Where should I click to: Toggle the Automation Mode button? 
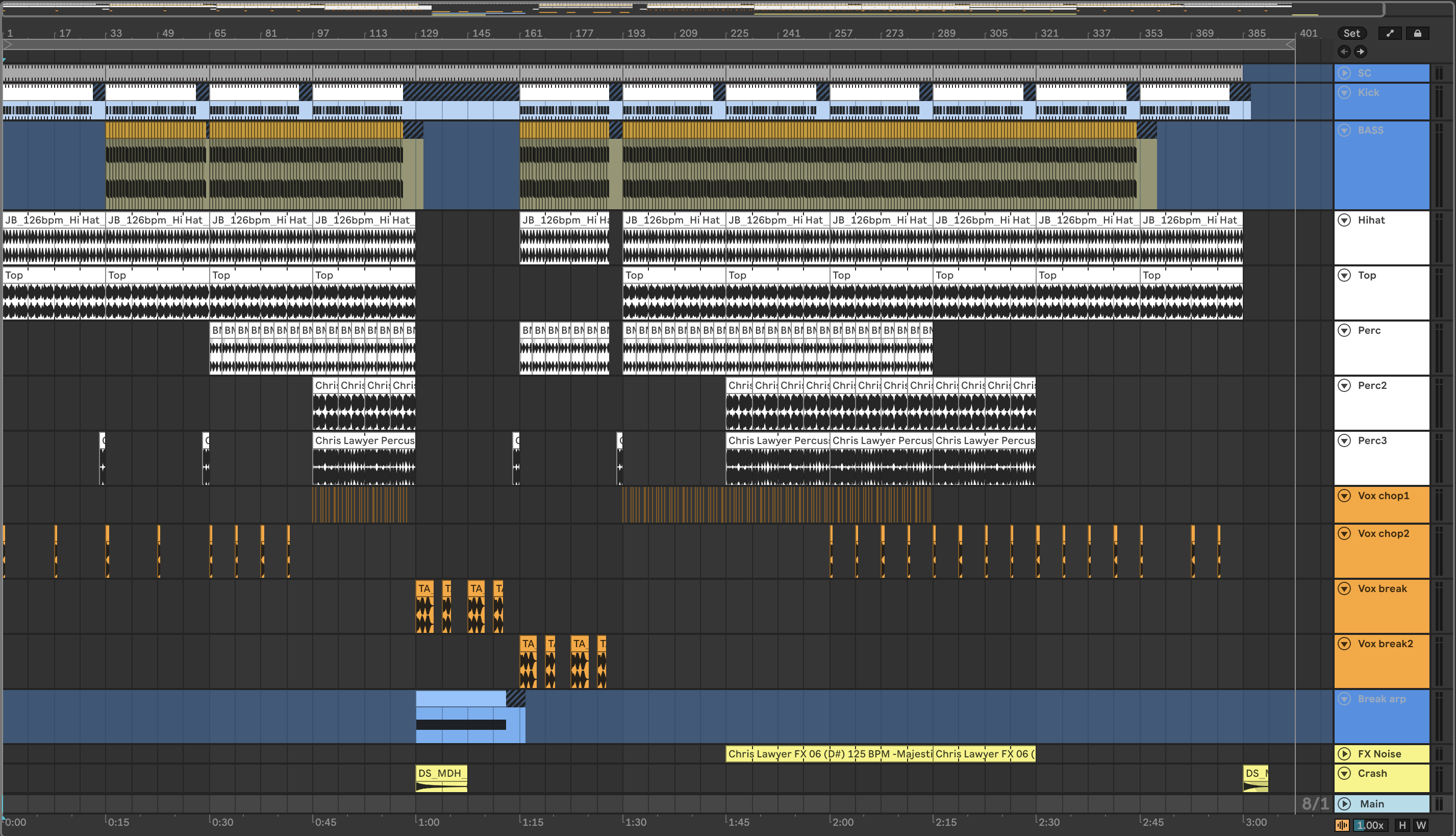click(1390, 33)
